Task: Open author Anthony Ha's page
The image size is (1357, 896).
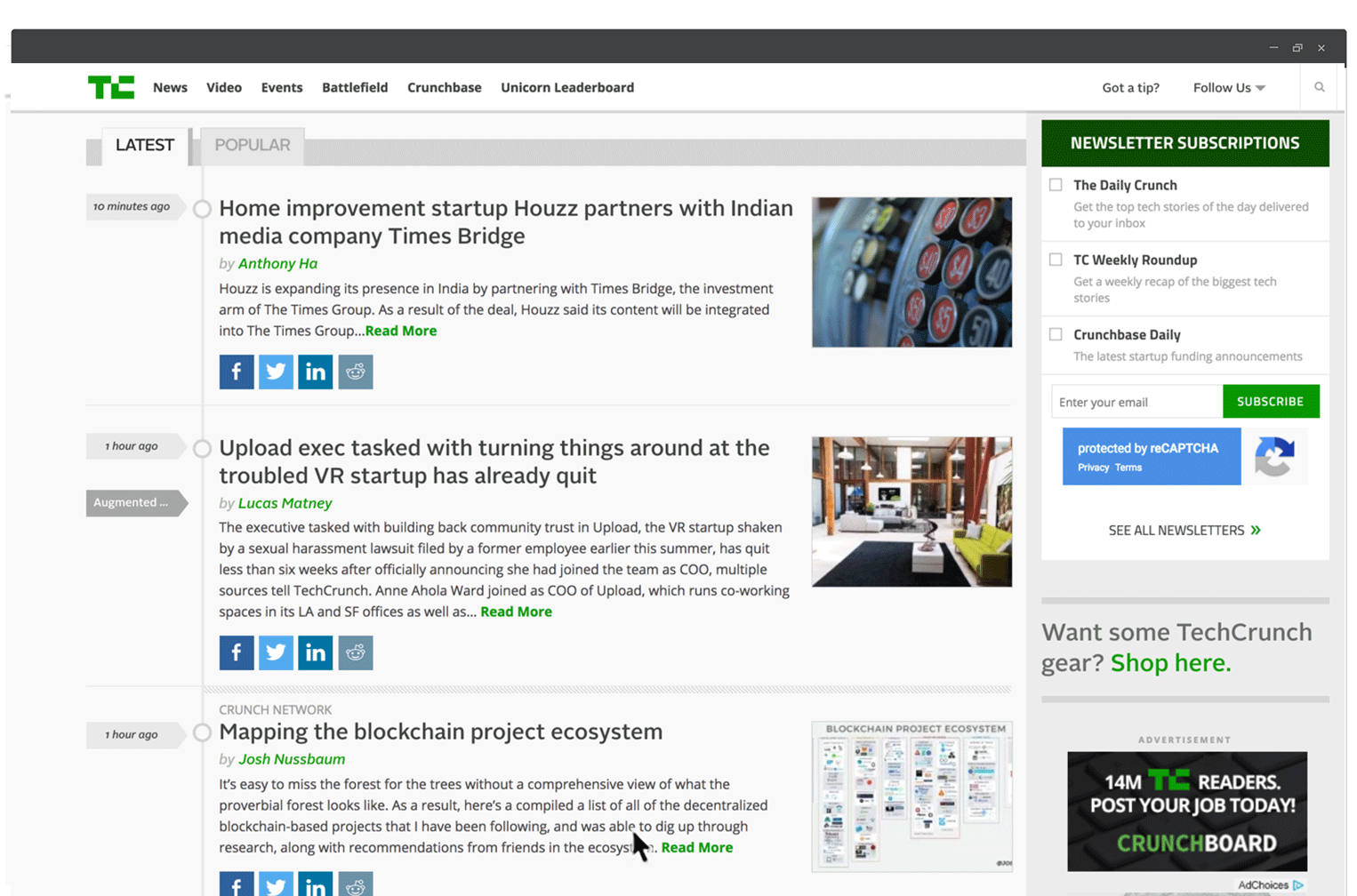Action: 277,263
